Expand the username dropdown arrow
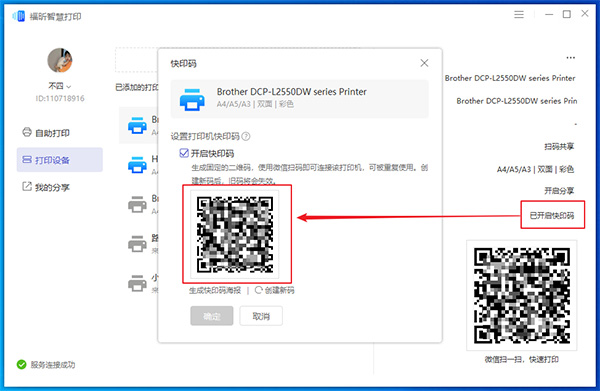 coord(68,86)
